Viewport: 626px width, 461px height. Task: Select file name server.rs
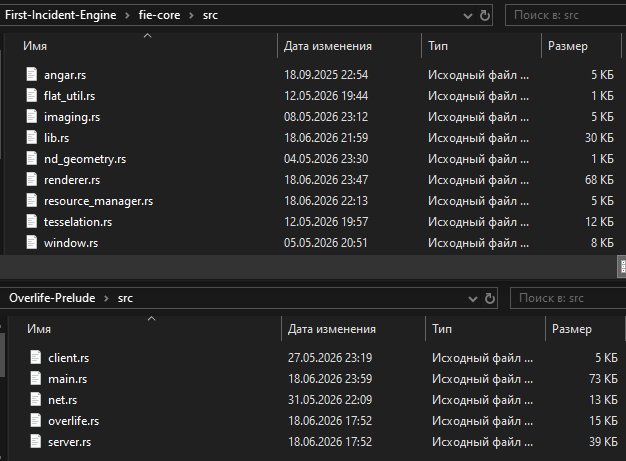[69, 442]
